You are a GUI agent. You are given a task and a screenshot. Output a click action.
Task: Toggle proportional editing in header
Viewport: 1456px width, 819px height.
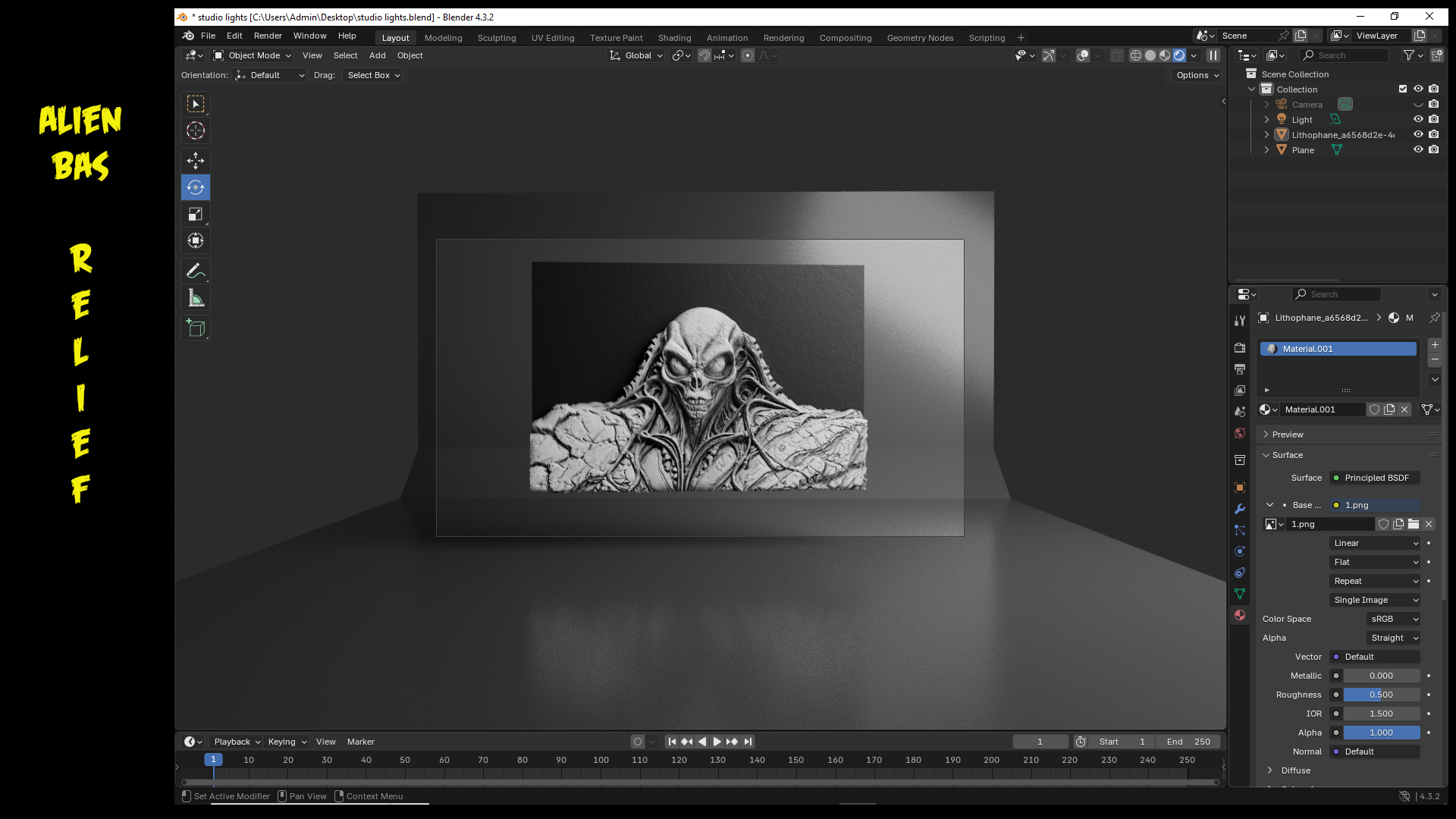tap(748, 55)
